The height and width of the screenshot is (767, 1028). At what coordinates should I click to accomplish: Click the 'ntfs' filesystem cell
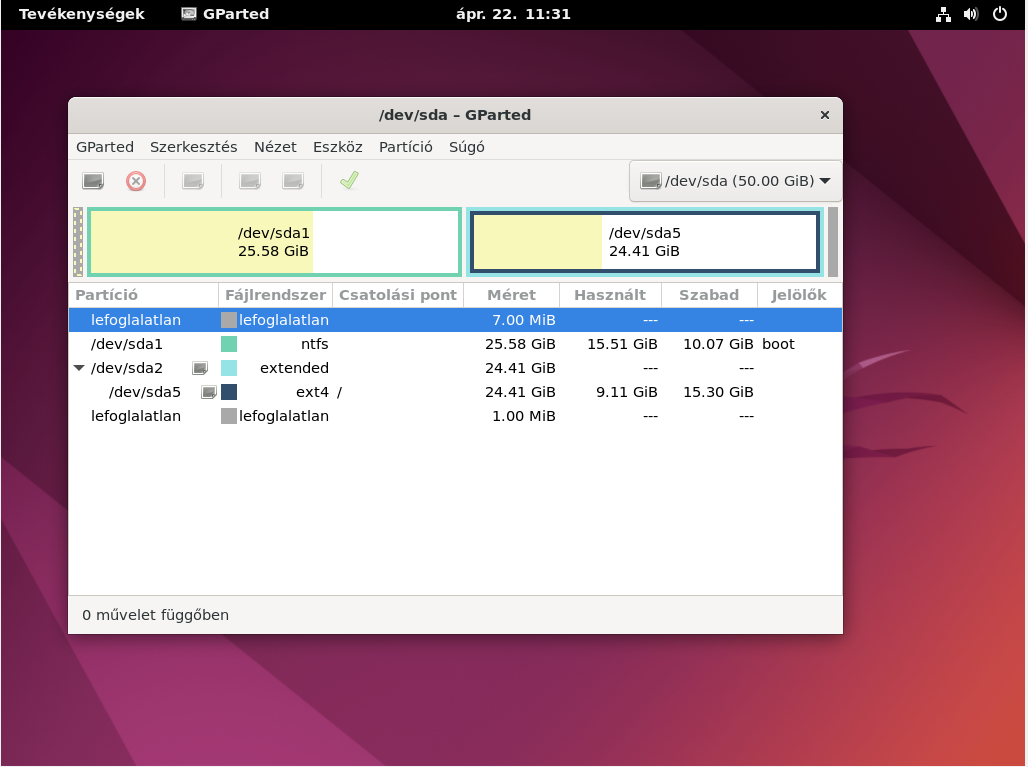click(x=315, y=344)
